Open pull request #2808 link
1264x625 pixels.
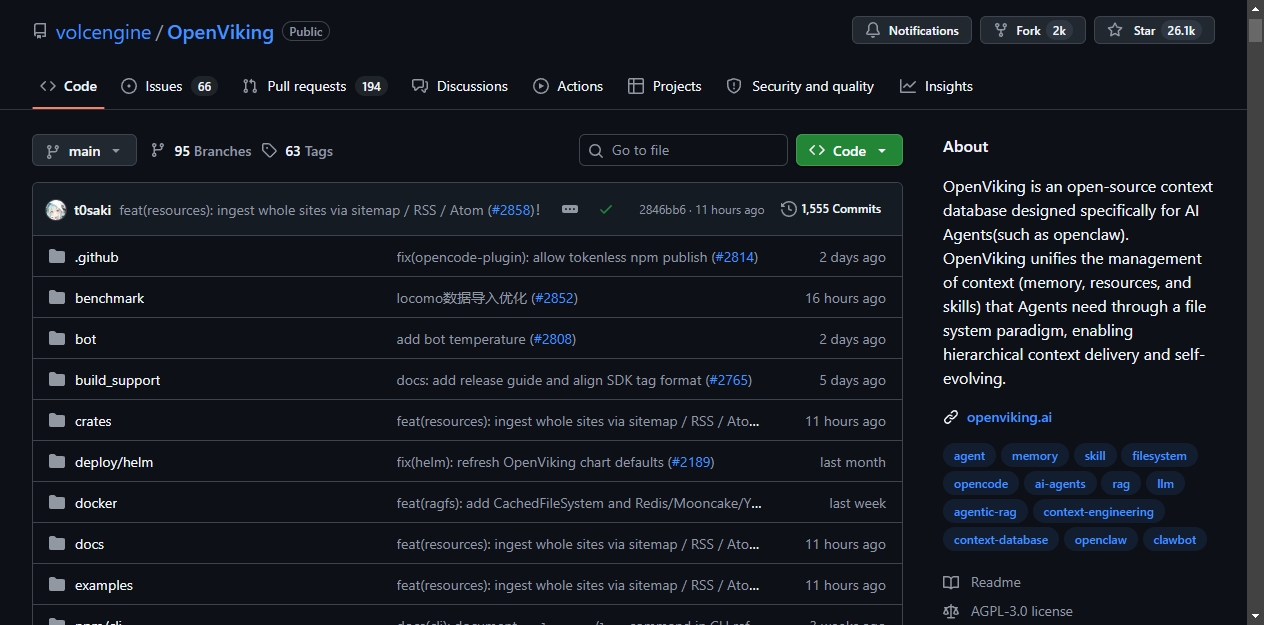(553, 339)
